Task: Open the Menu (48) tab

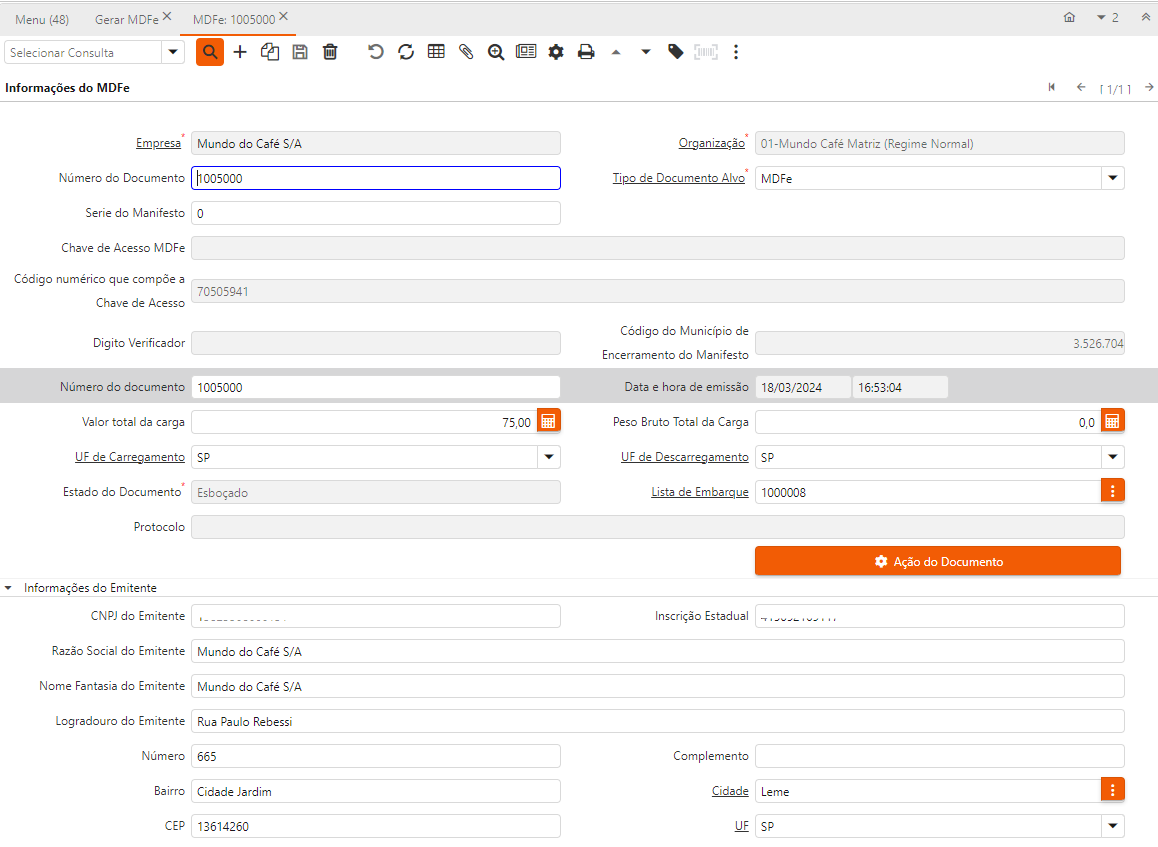Action: tap(42, 19)
